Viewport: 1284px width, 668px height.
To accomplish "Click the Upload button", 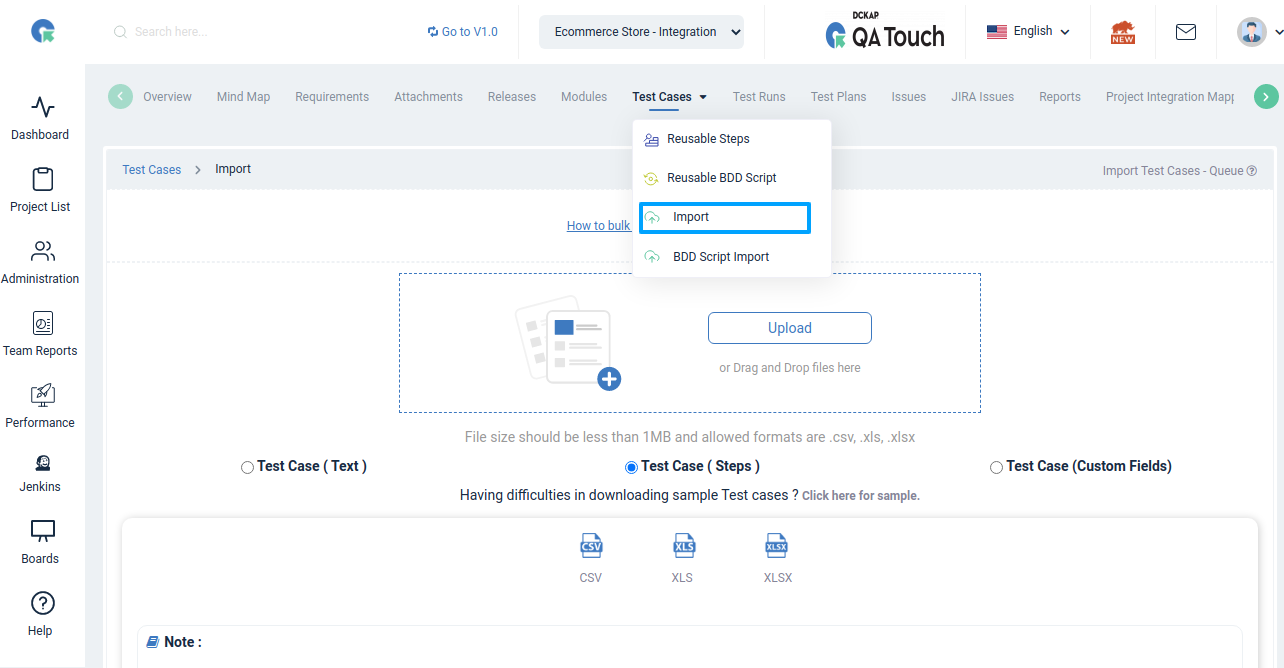I will tap(790, 328).
